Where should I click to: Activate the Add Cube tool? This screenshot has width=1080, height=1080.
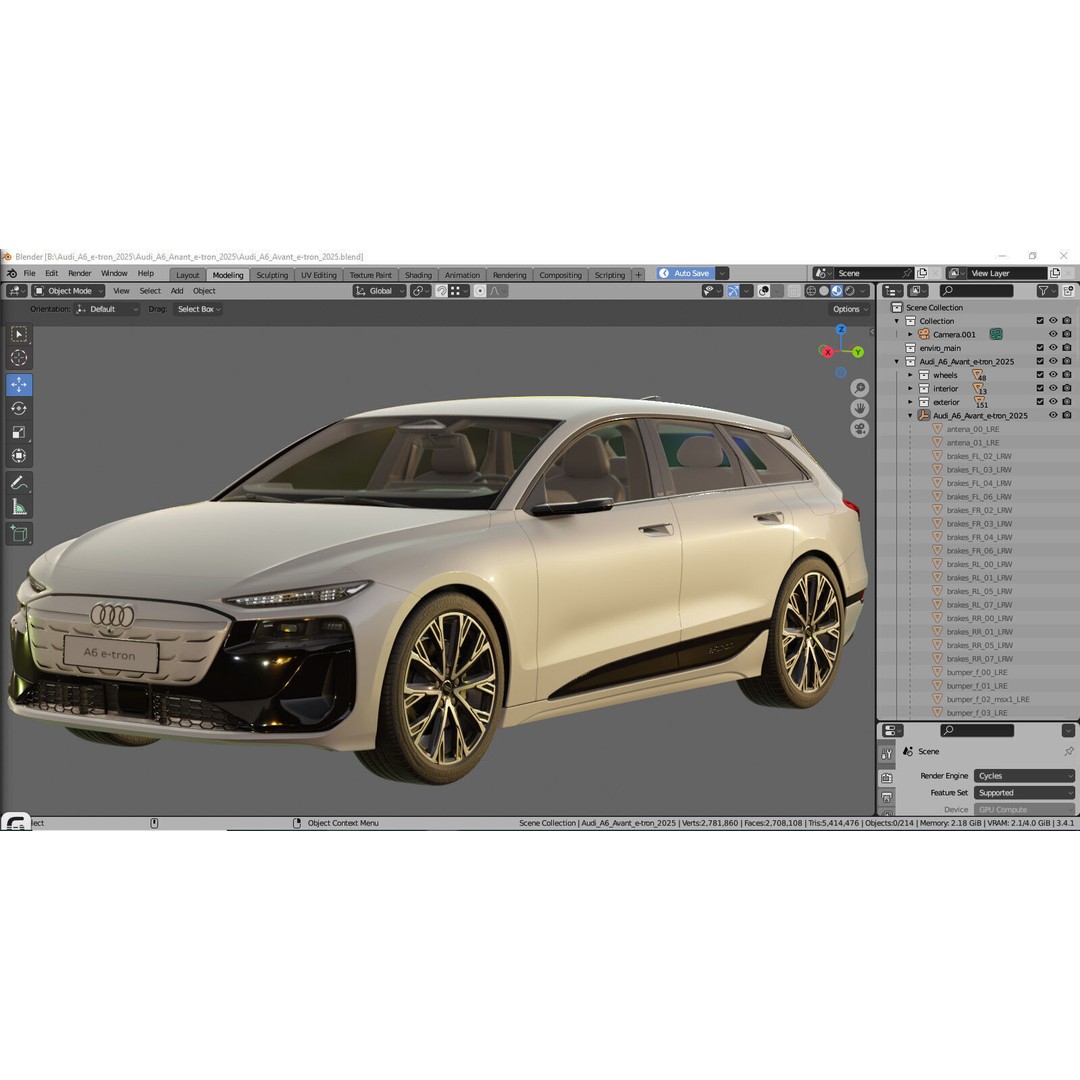[19, 534]
